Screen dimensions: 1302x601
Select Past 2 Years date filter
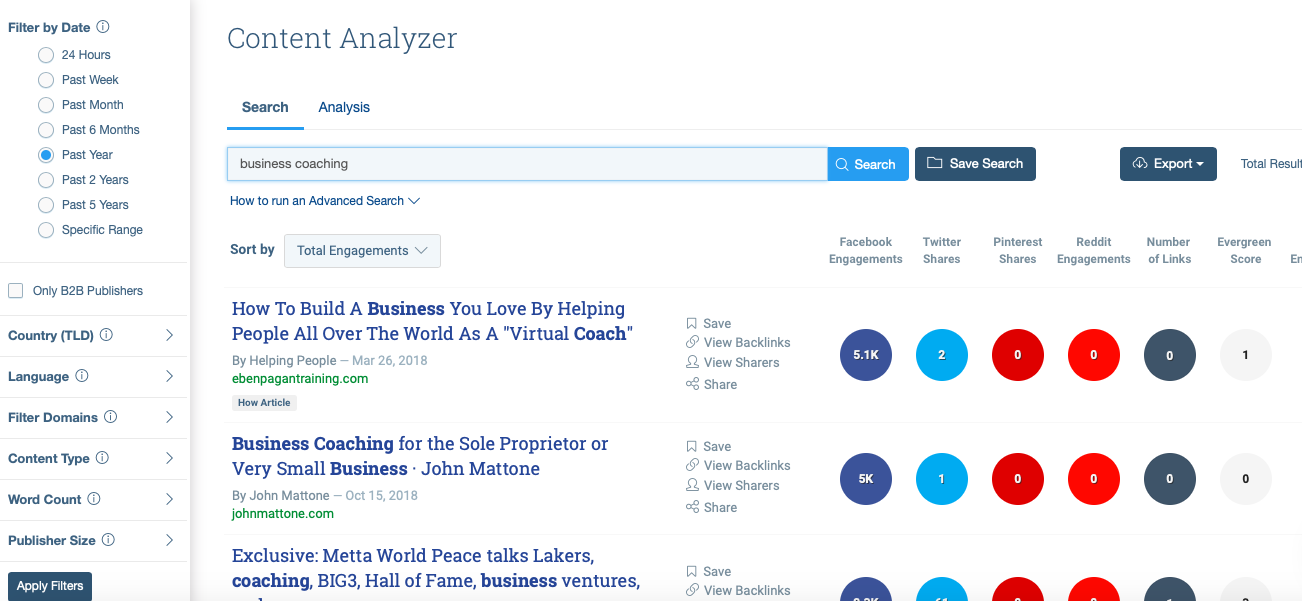46,180
